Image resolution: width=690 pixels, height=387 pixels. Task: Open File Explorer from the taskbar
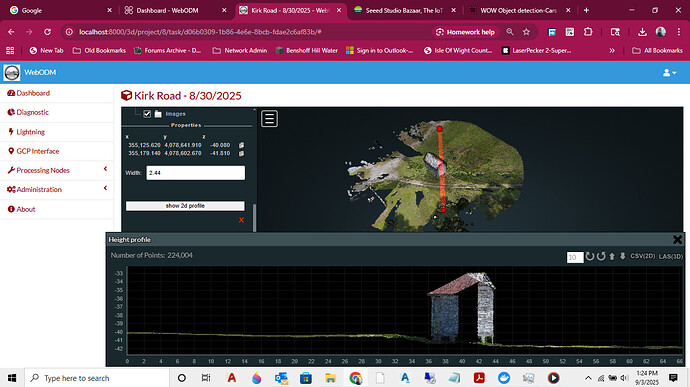tap(330, 378)
